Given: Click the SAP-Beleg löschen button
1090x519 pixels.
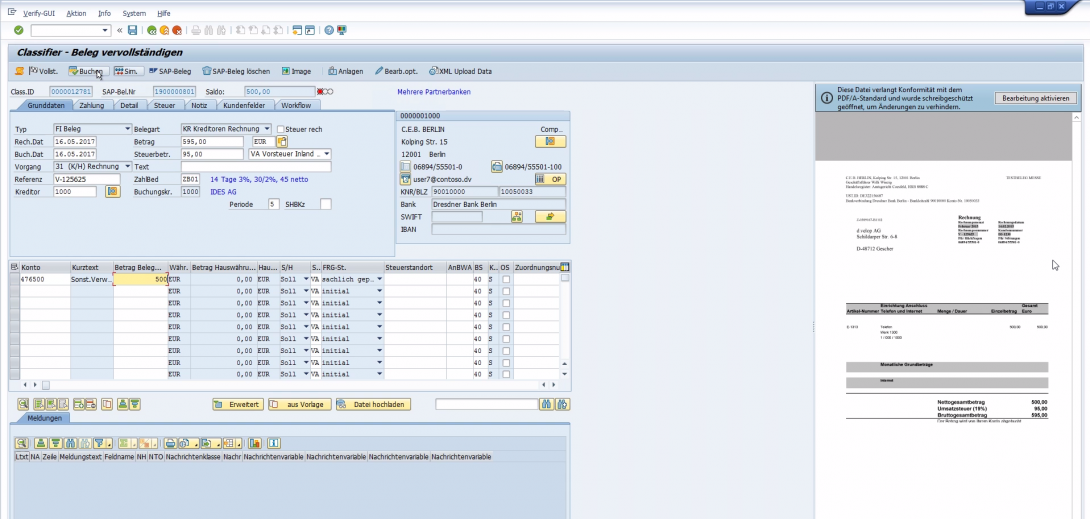Looking at the screenshot, I should [x=236, y=71].
